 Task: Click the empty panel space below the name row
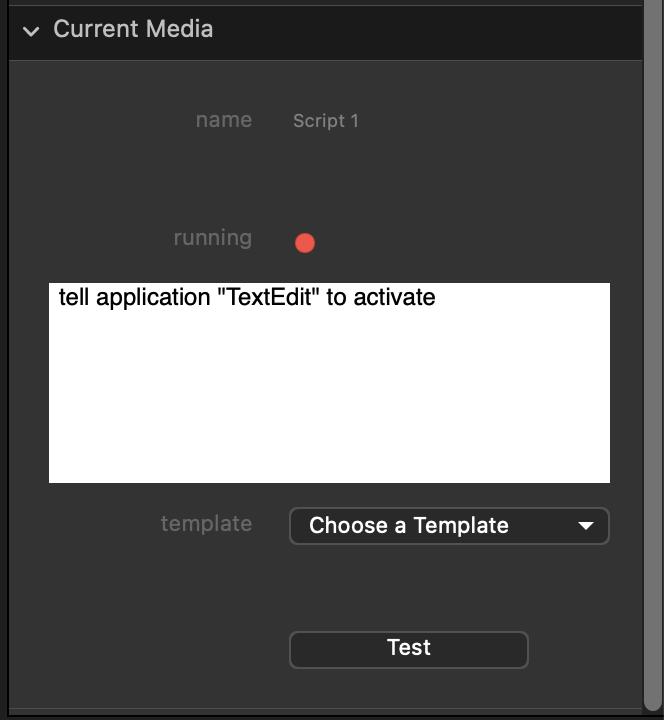[x=330, y=180]
